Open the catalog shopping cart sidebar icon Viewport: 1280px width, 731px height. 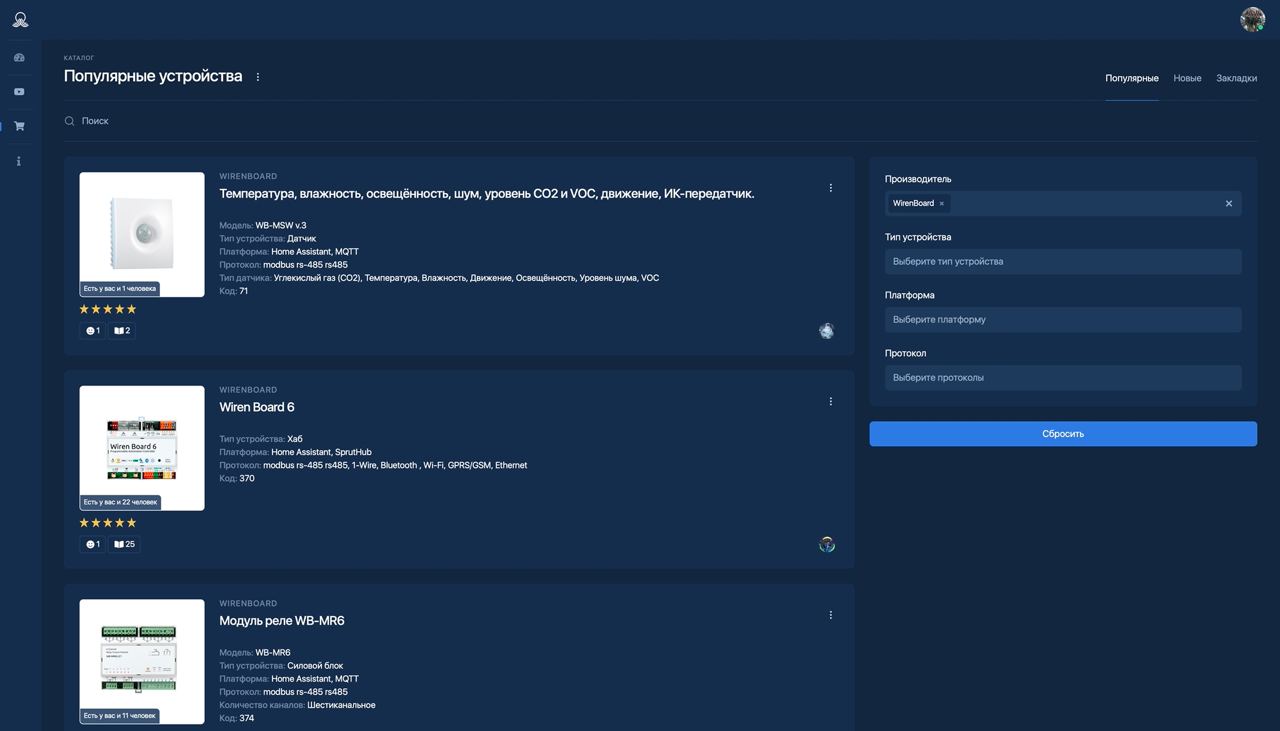coord(19,126)
